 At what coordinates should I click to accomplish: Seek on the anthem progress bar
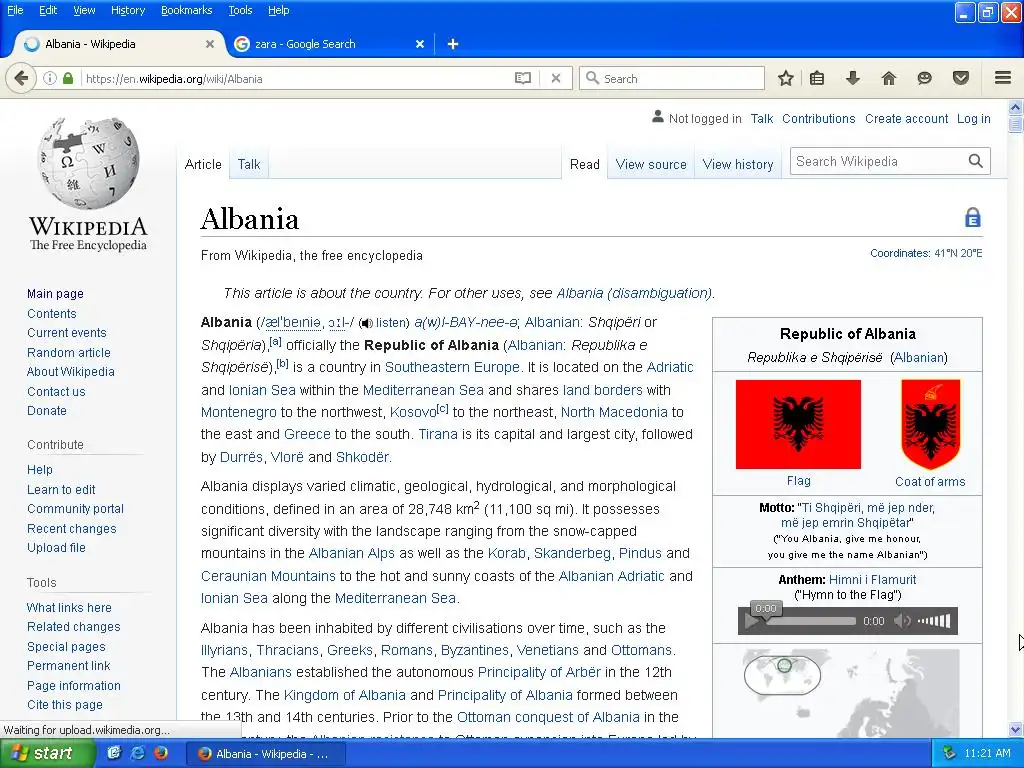812,621
